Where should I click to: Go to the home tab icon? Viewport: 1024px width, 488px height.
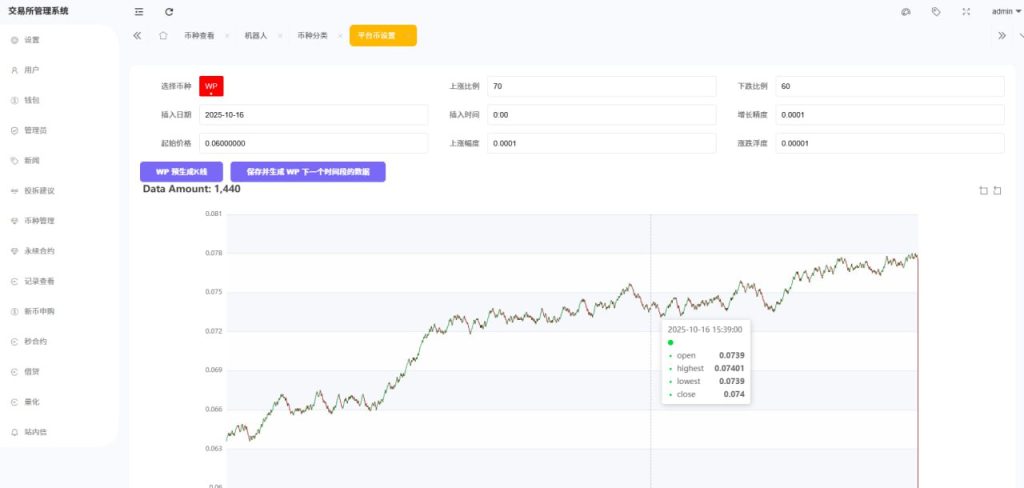pyautogui.click(x=162, y=35)
